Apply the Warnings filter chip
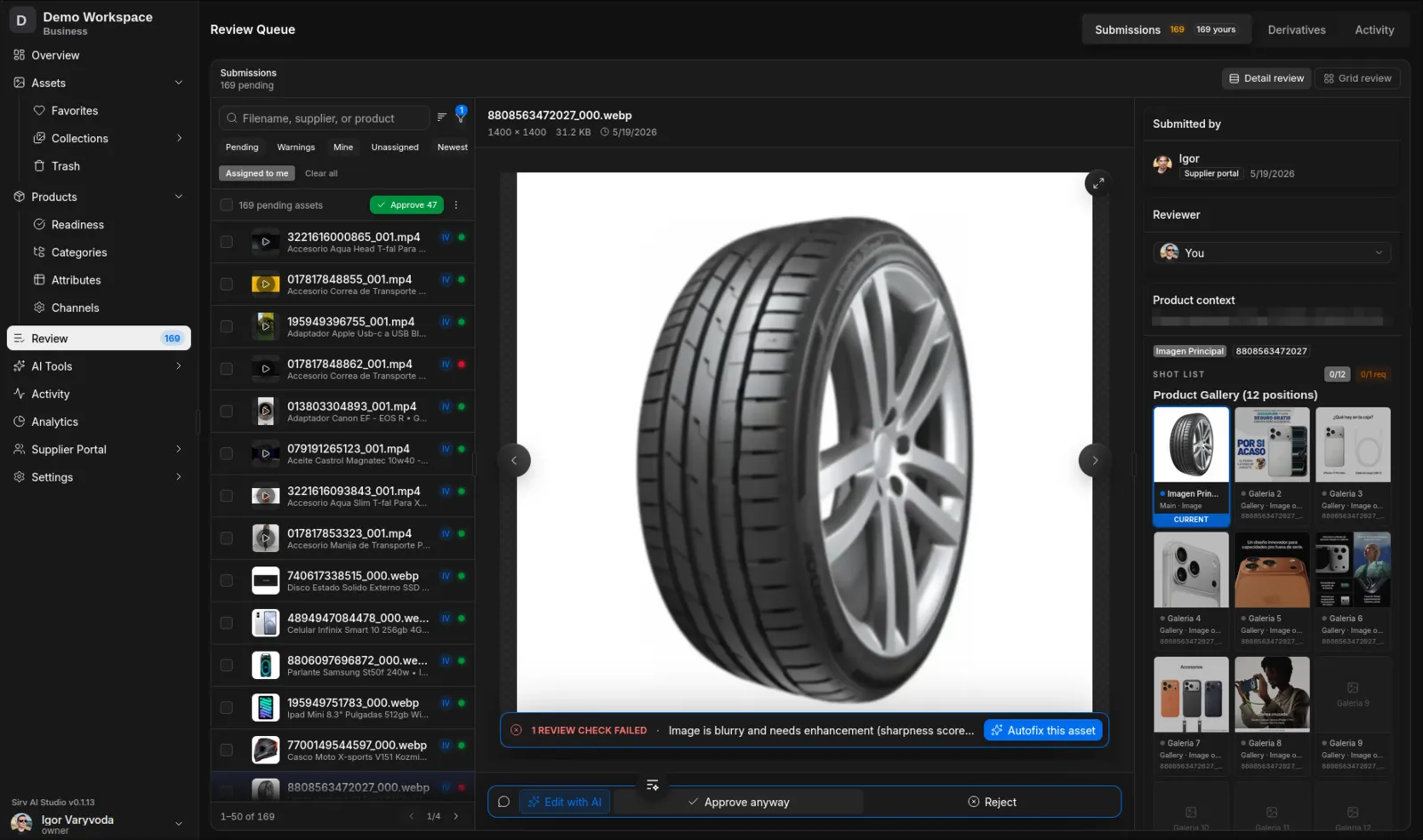This screenshot has width=1423, height=840. point(296,148)
